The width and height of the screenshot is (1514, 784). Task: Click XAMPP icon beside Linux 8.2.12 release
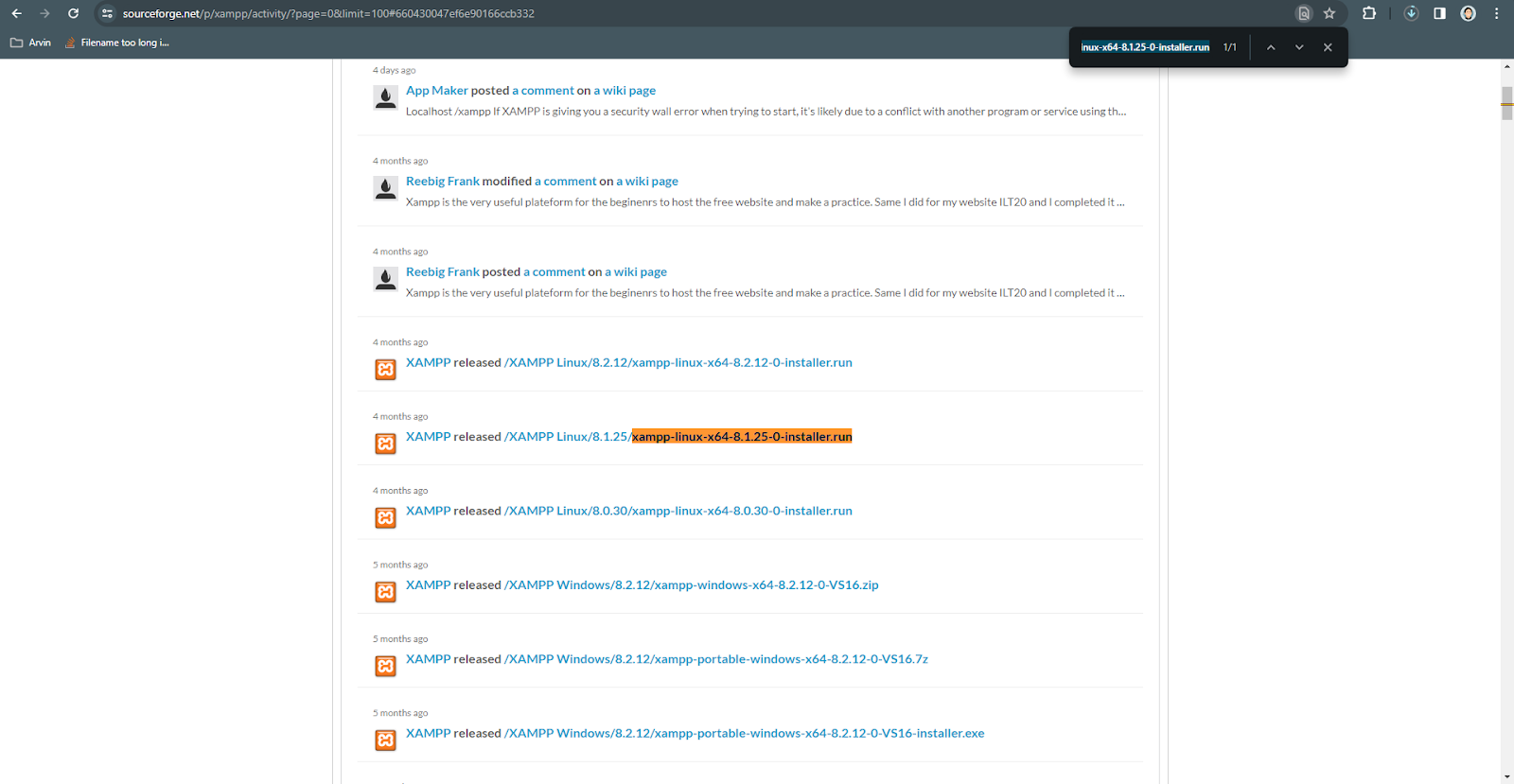click(x=385, y=370)
